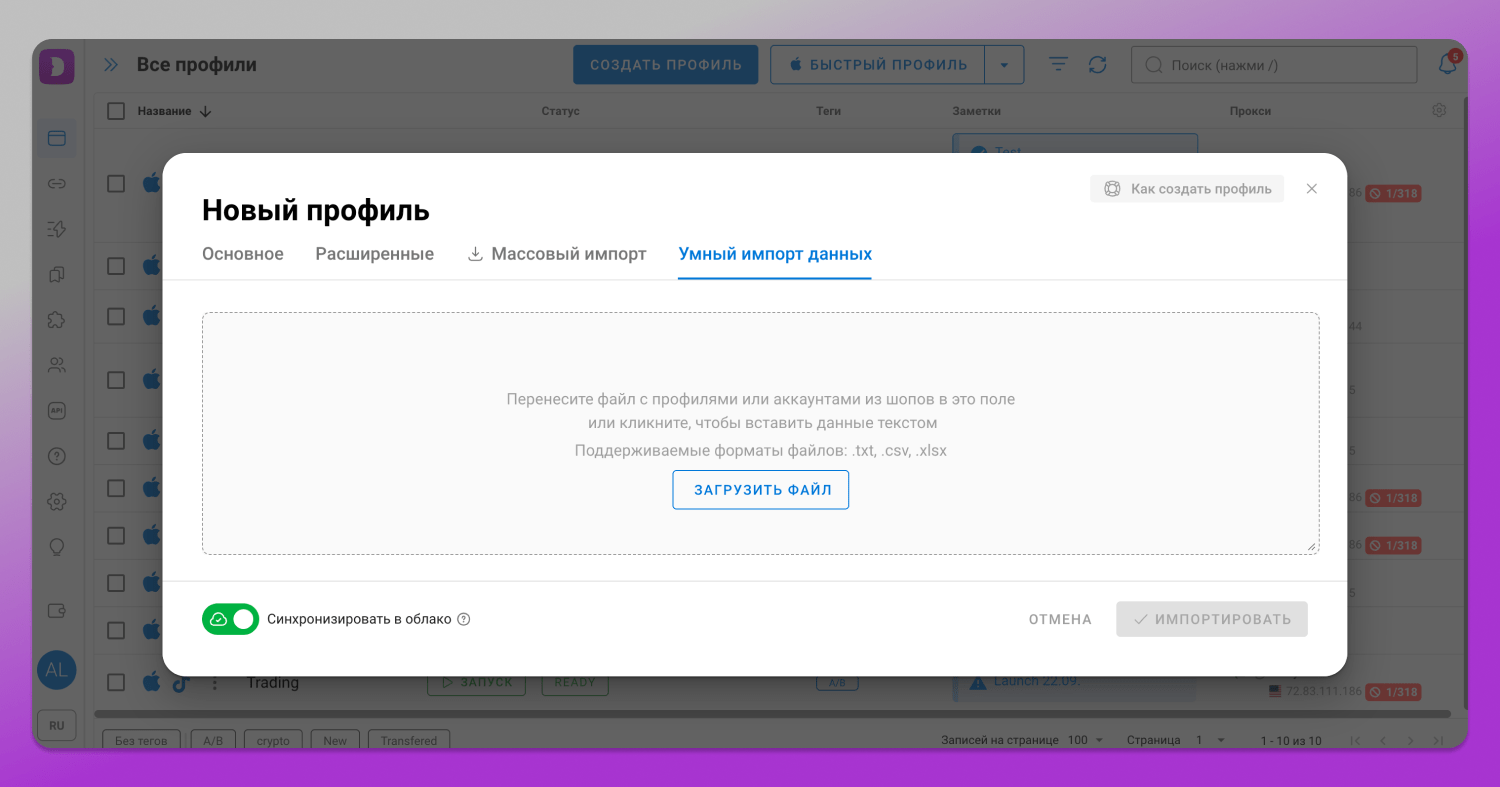
Task: Close the Новый профиль dialog
Action: tap(1312, 189)
